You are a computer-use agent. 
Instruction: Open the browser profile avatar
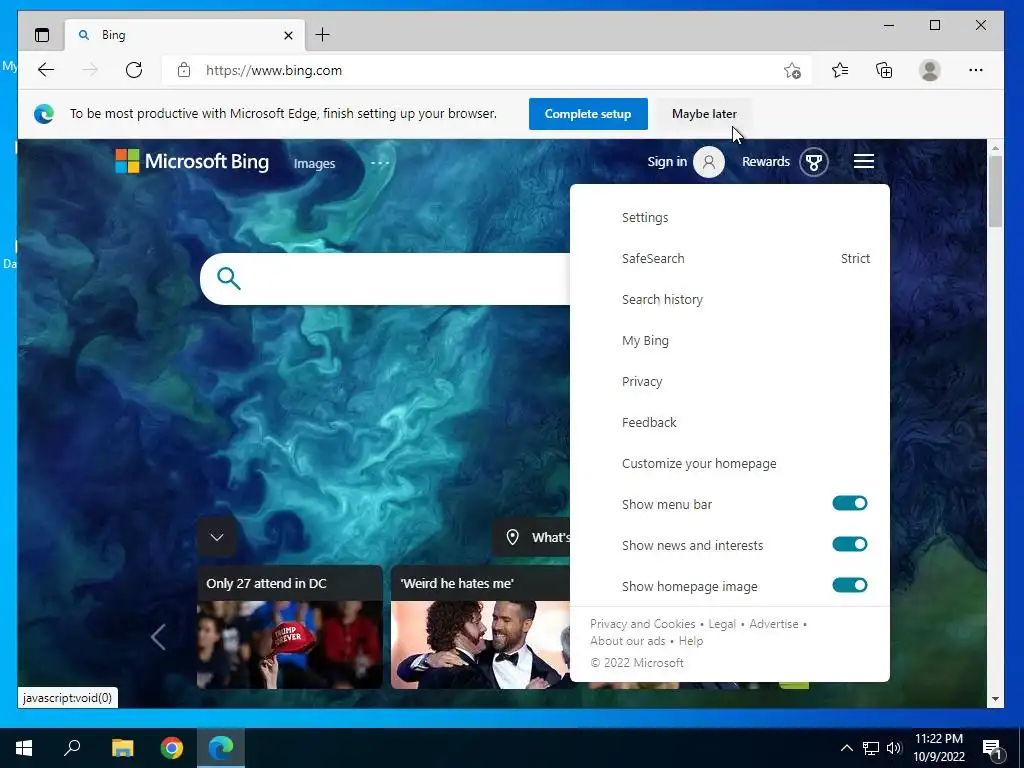point(929,70)
